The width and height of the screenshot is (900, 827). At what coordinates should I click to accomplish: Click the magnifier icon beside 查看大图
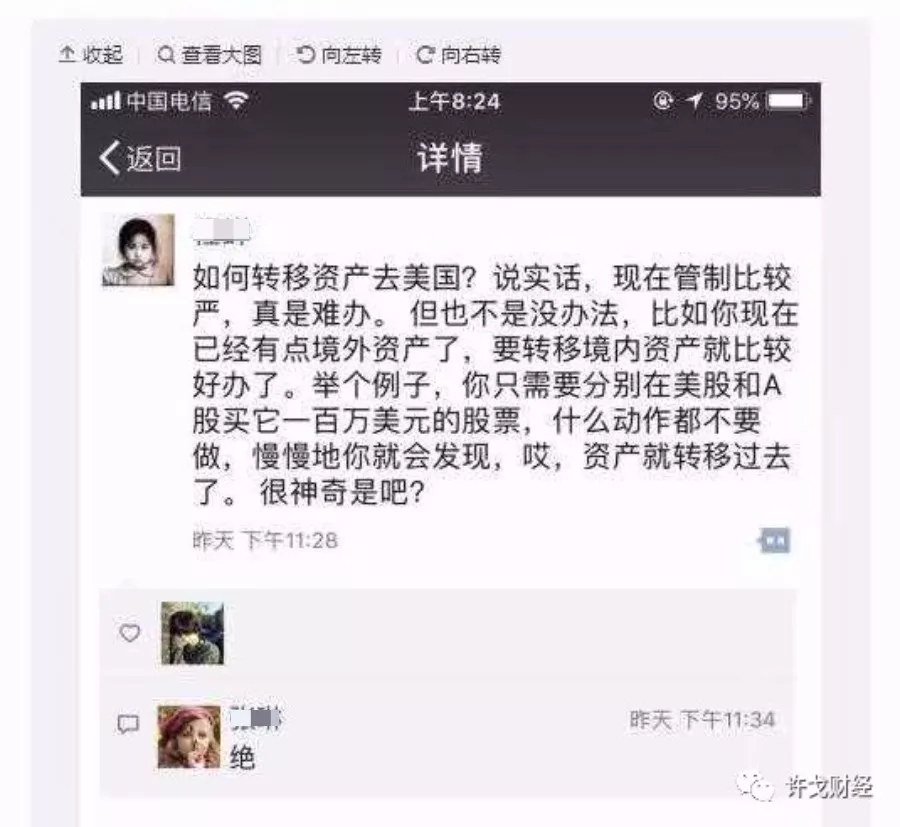[x=166, y=55]
